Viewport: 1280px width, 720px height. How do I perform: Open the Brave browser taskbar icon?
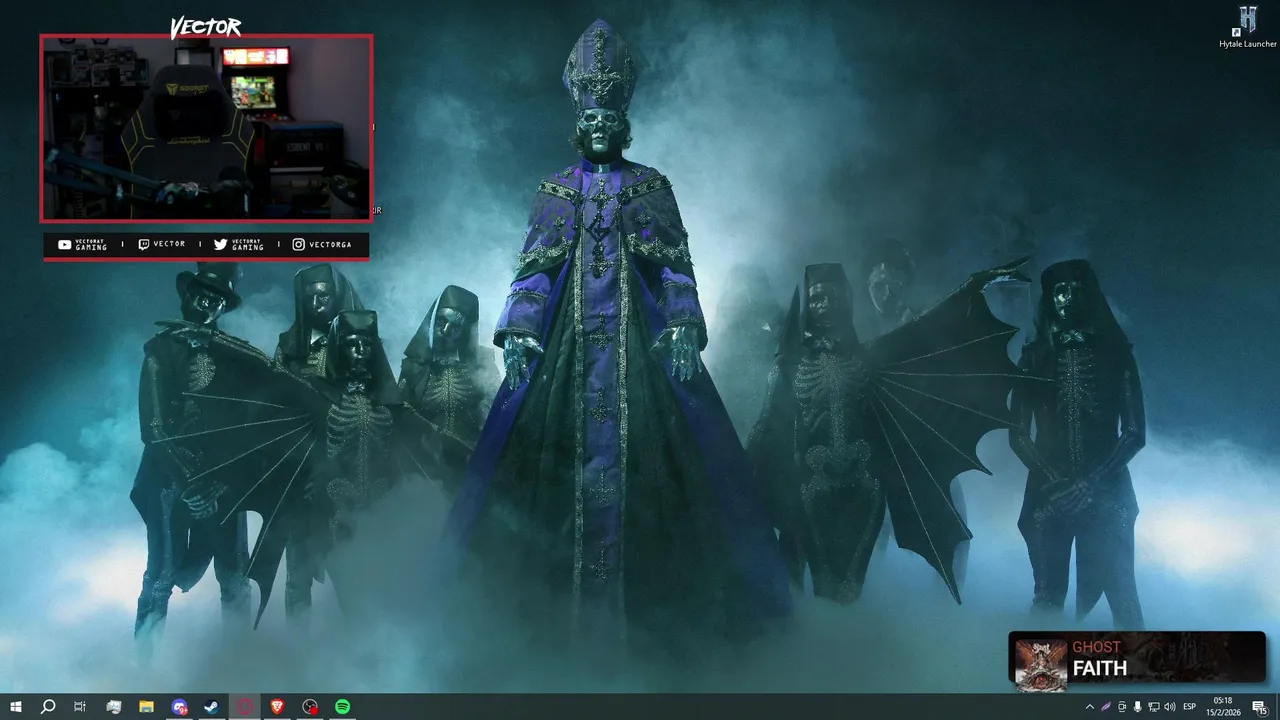[x=277, y=707]
